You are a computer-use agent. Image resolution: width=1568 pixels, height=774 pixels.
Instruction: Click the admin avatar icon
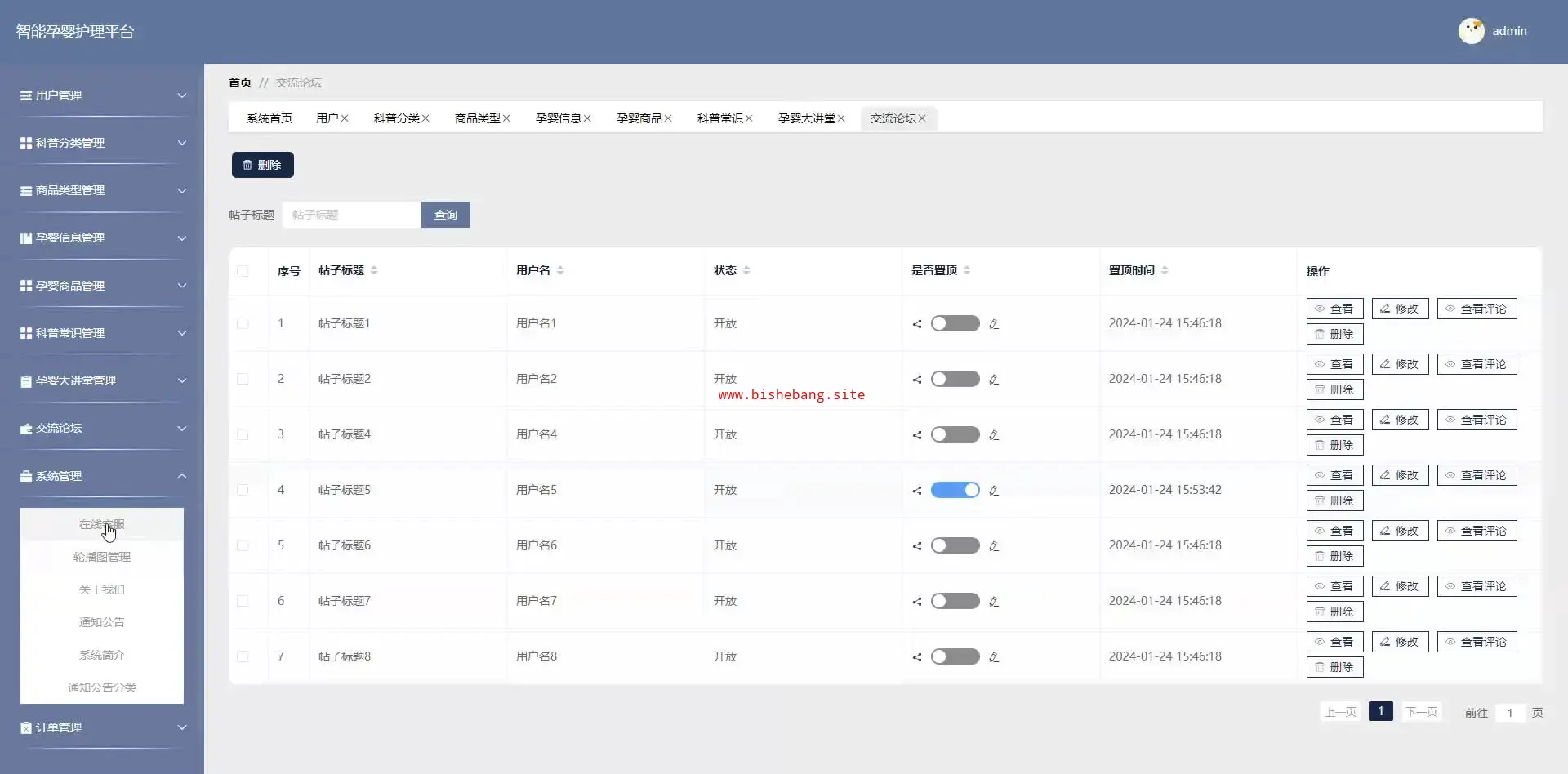1471,31
